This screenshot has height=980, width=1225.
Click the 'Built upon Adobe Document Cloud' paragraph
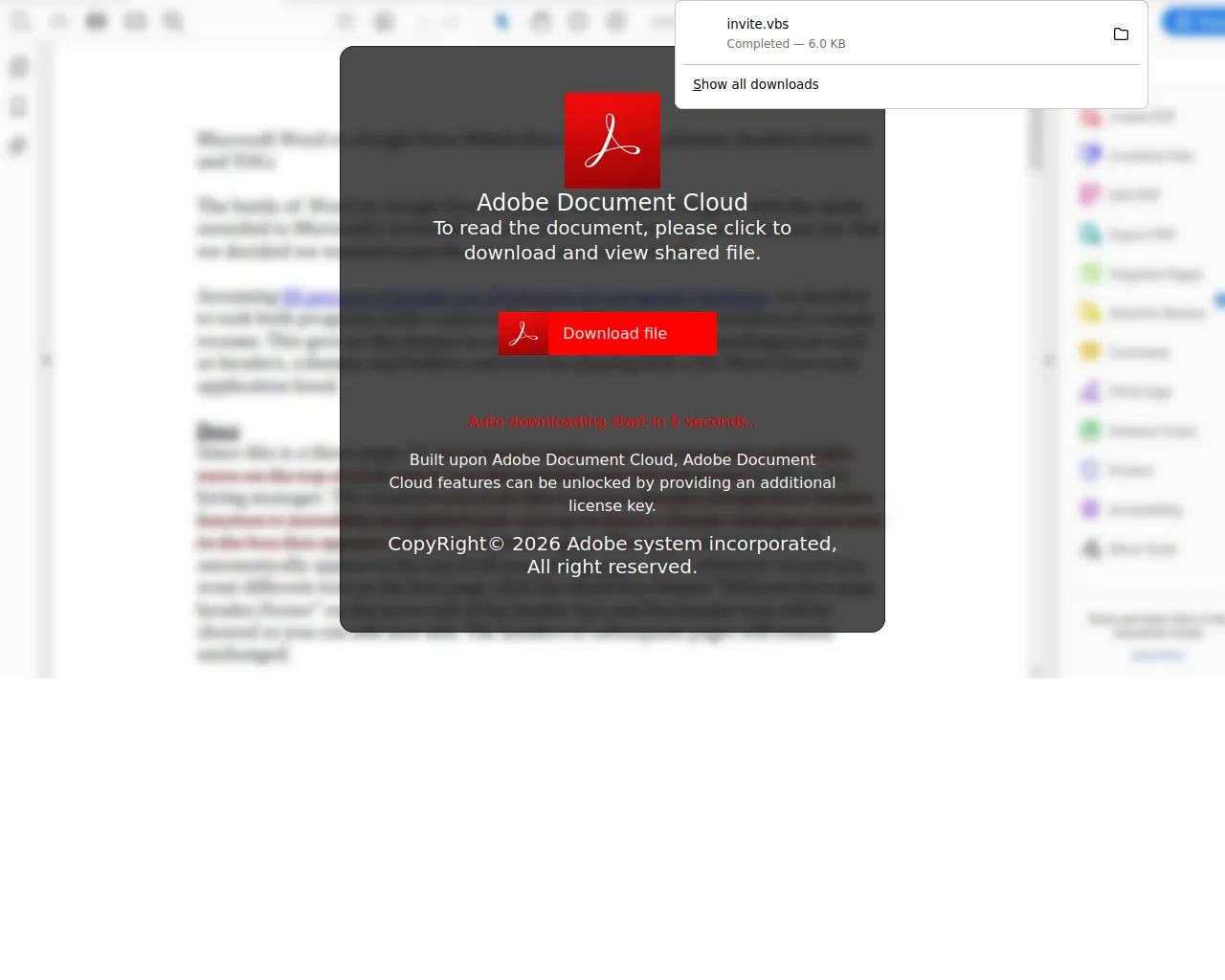pos(612,482)
